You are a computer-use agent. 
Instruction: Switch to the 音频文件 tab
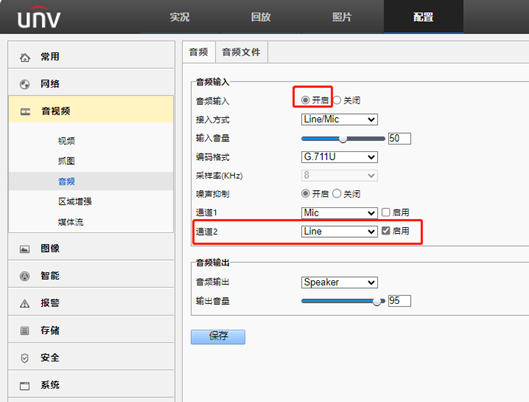[241, 52]
